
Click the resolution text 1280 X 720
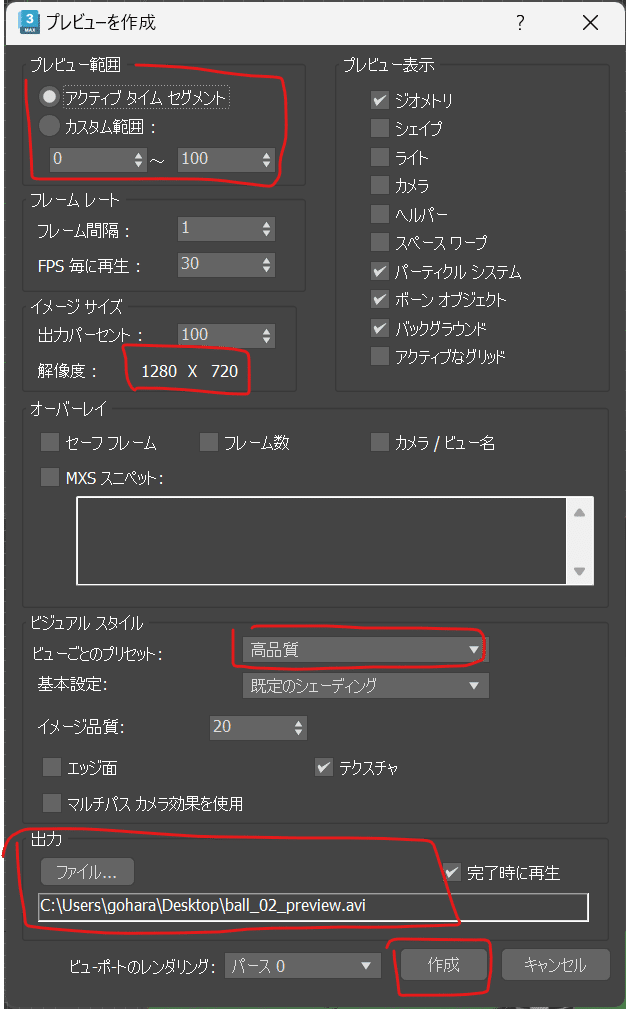pyautogui.click(x=190, y=371)
